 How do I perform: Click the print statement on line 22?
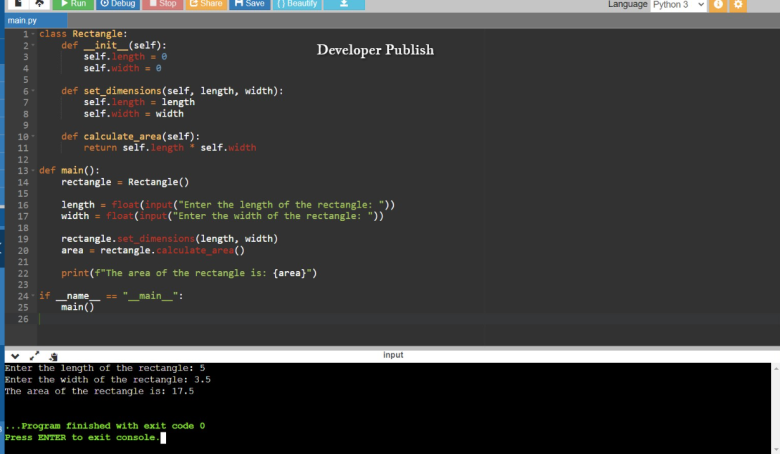click(189, 273)
